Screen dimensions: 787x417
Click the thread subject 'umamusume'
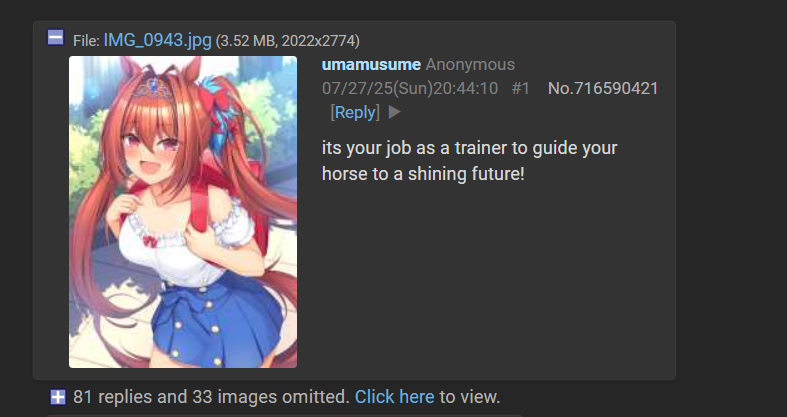point(371,64)
